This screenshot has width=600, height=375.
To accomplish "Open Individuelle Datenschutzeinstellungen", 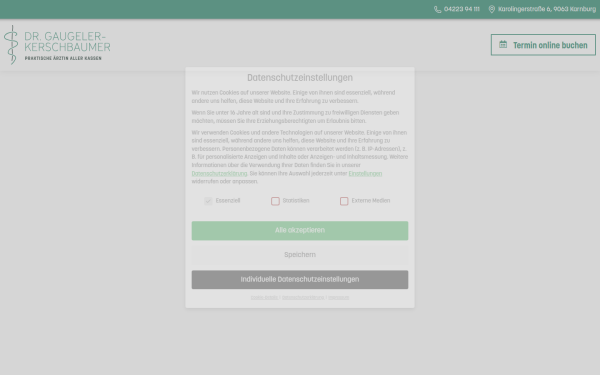I will 300,279.
